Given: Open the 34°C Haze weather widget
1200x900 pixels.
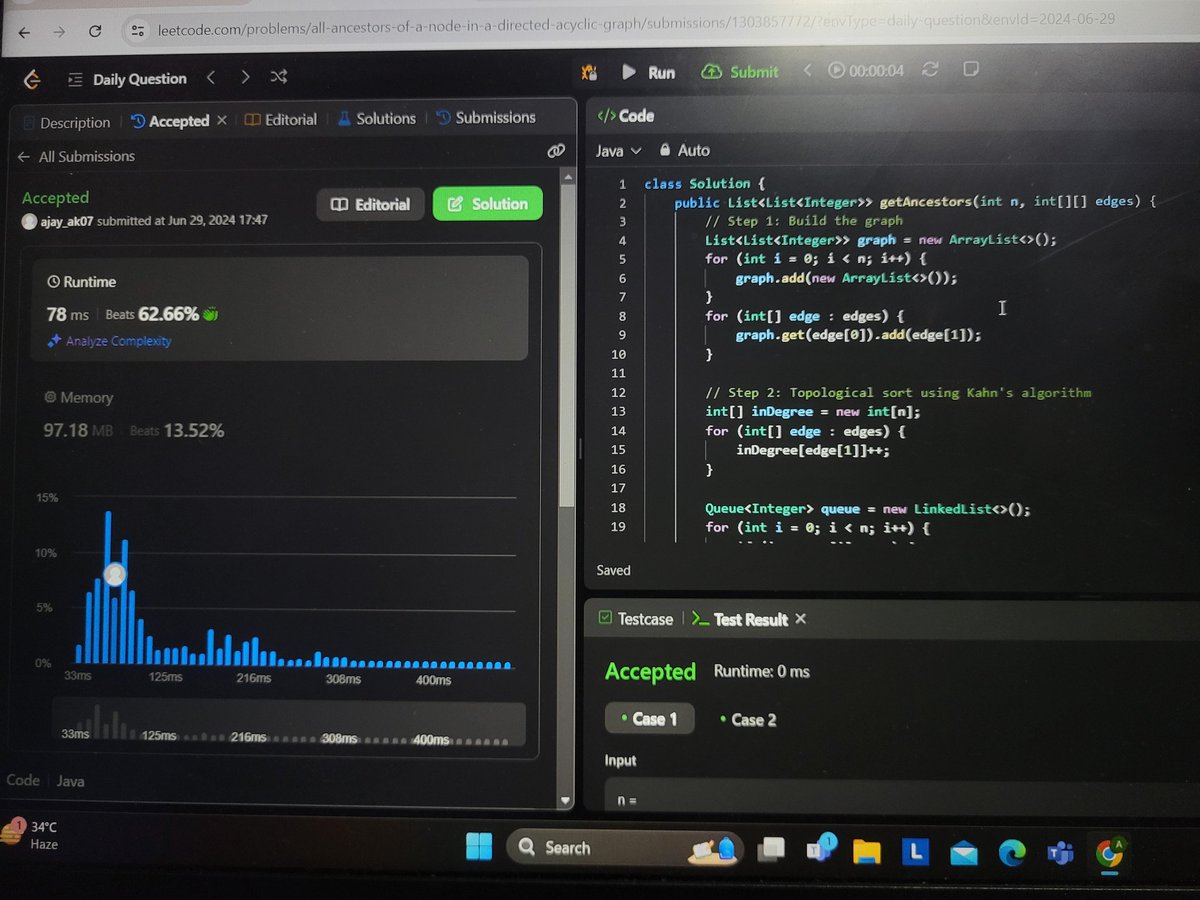Looking at the screenshot, I should click(32, 835).
